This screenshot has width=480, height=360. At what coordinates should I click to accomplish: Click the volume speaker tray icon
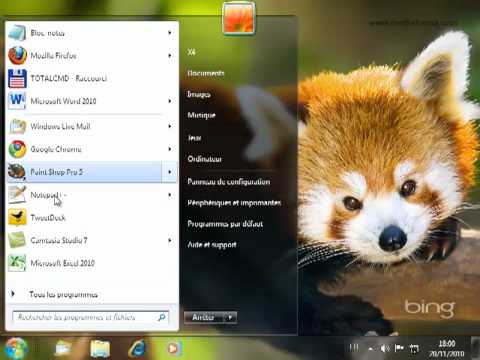coord(385,349)
